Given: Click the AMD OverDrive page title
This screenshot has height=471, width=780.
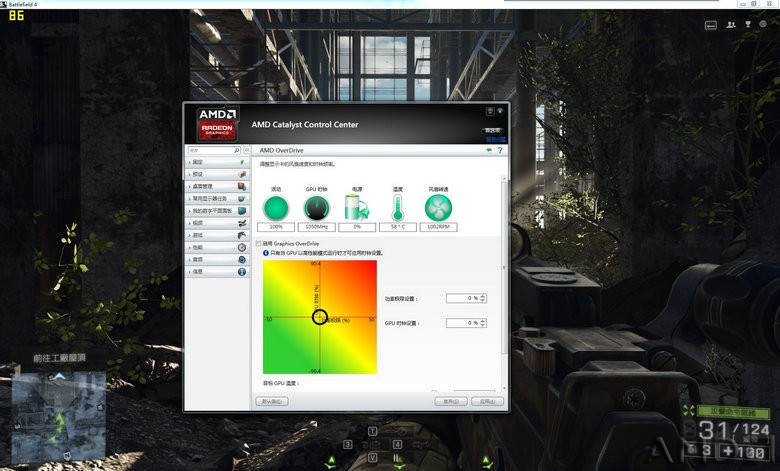Looking at the screenshot, I should click(281, 150).
